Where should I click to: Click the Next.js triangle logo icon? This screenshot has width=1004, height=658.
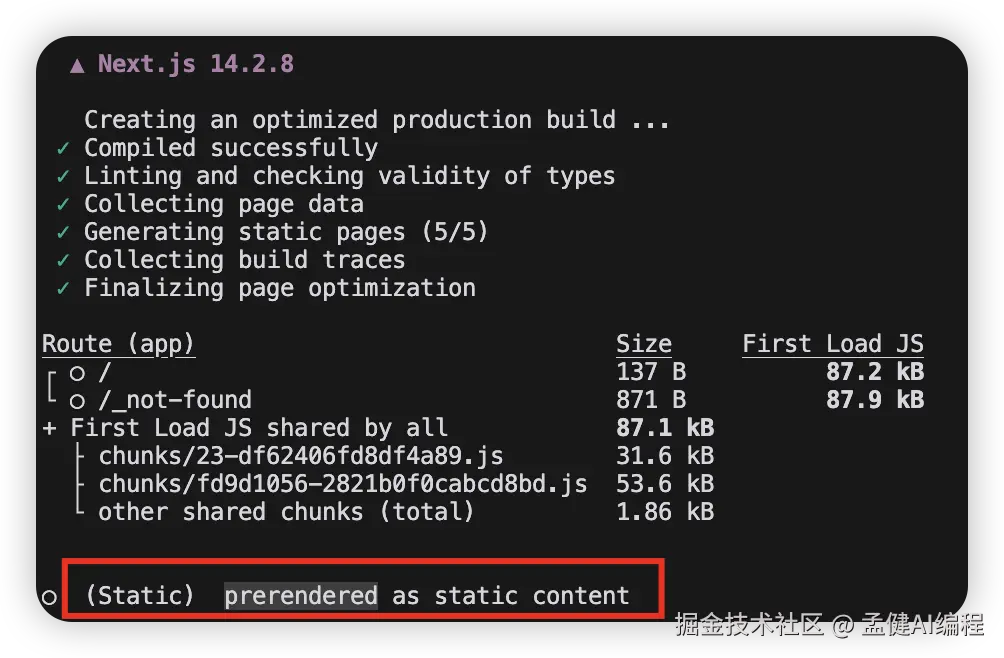coord(77,65)
